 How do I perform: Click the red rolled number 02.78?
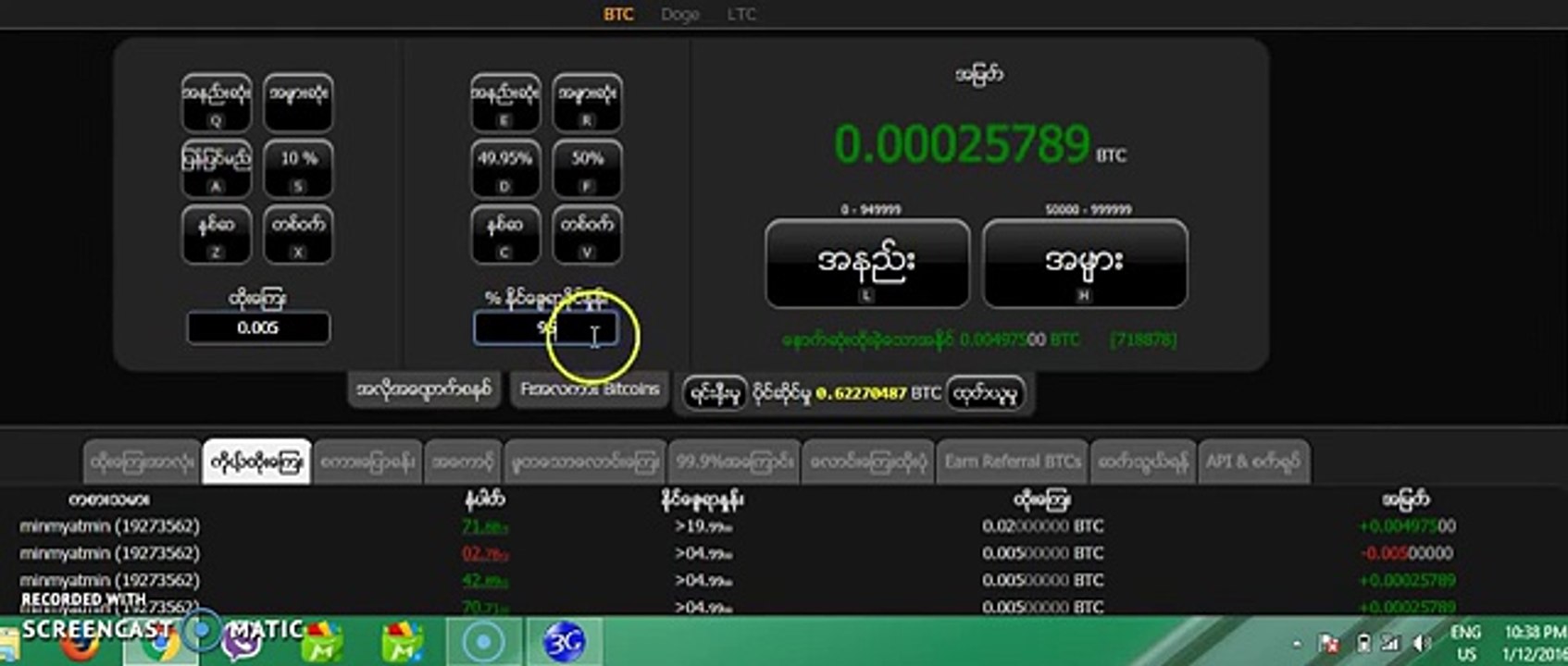tap(485, 553)
